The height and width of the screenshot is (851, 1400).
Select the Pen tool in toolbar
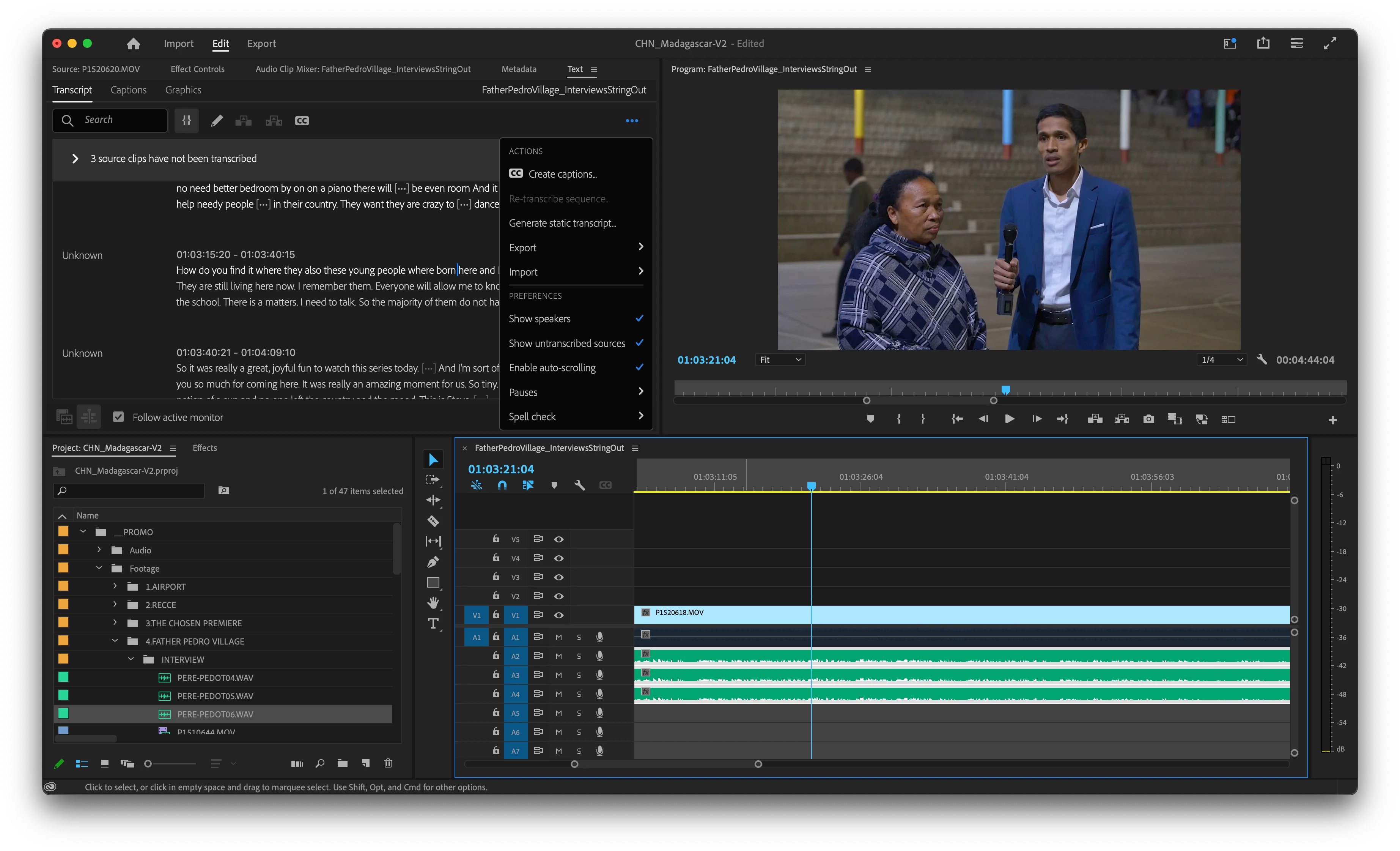click(433, 562)
